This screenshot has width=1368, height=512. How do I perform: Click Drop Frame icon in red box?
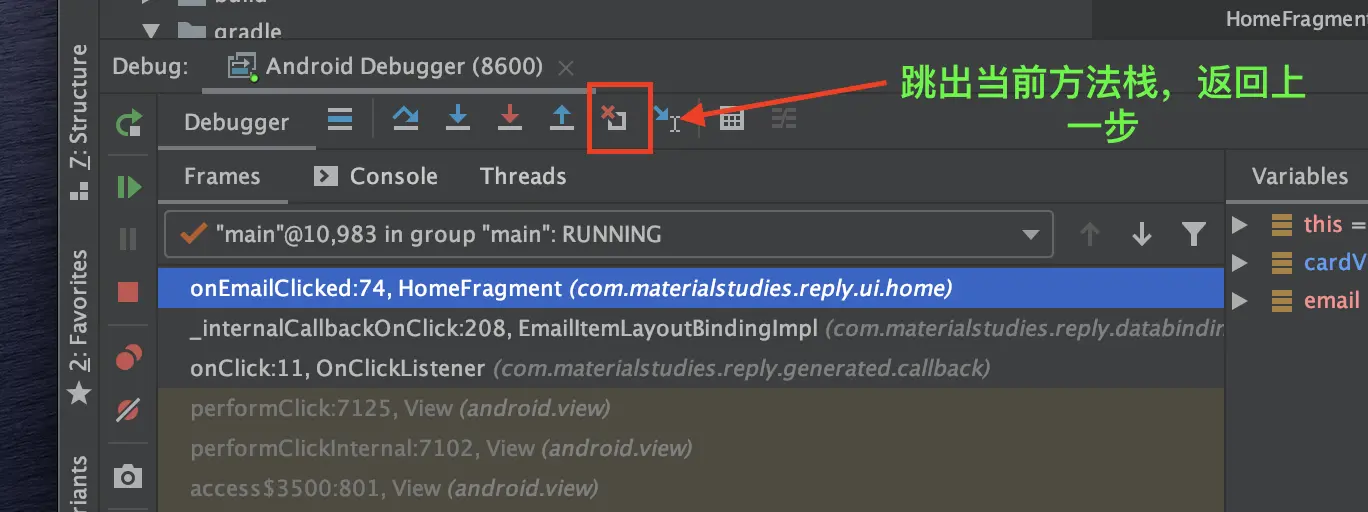point(614,118)
